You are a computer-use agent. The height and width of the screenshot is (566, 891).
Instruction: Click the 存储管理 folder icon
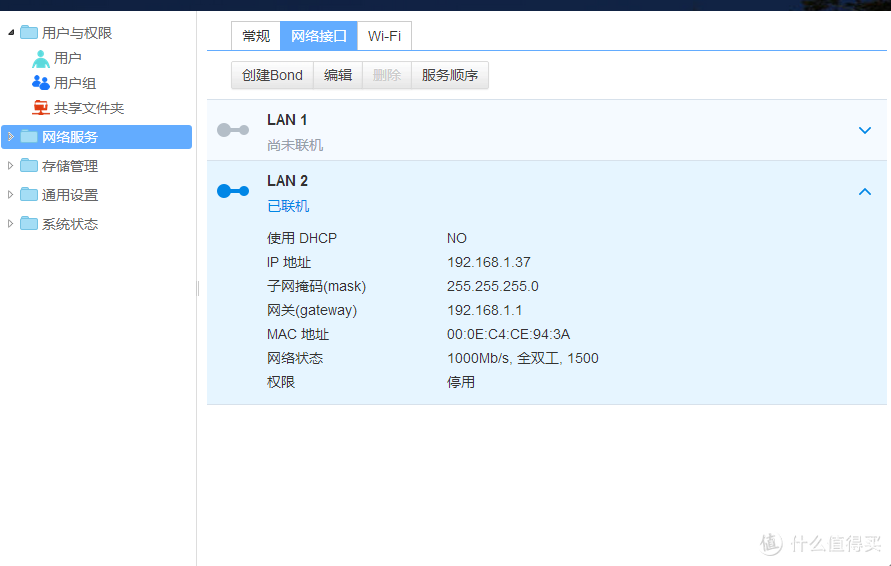click(29, 166)
